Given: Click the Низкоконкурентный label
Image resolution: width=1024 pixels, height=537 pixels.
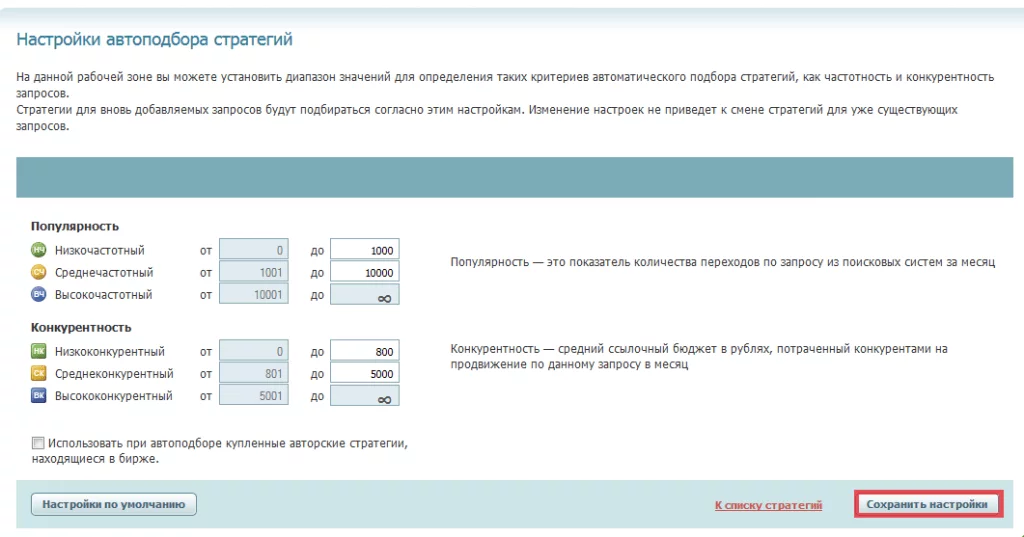Looking at the screenshot, I should click(110, 351).
